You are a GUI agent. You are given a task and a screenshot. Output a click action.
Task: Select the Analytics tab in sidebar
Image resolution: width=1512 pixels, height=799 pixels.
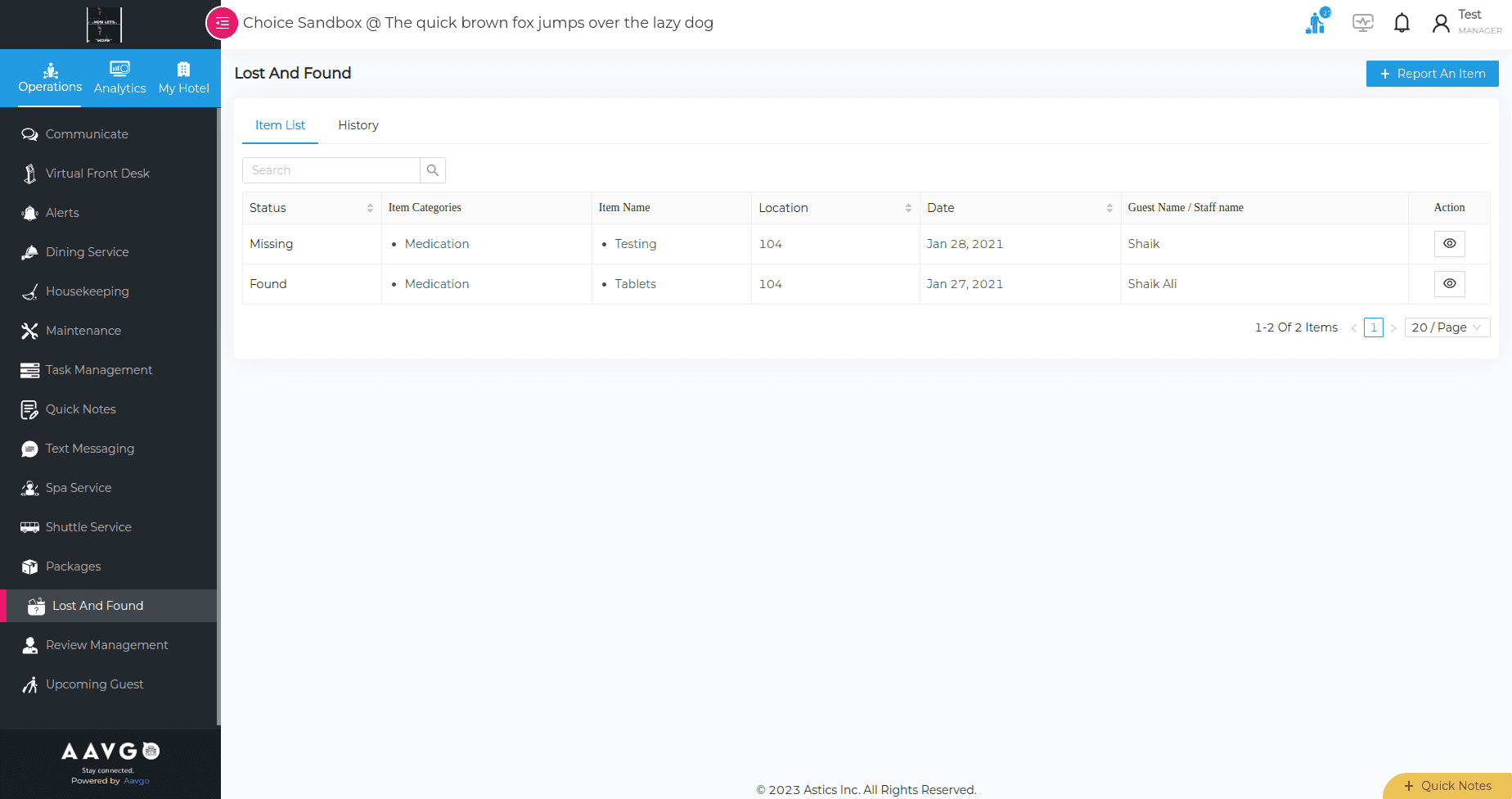pos(119,78)
